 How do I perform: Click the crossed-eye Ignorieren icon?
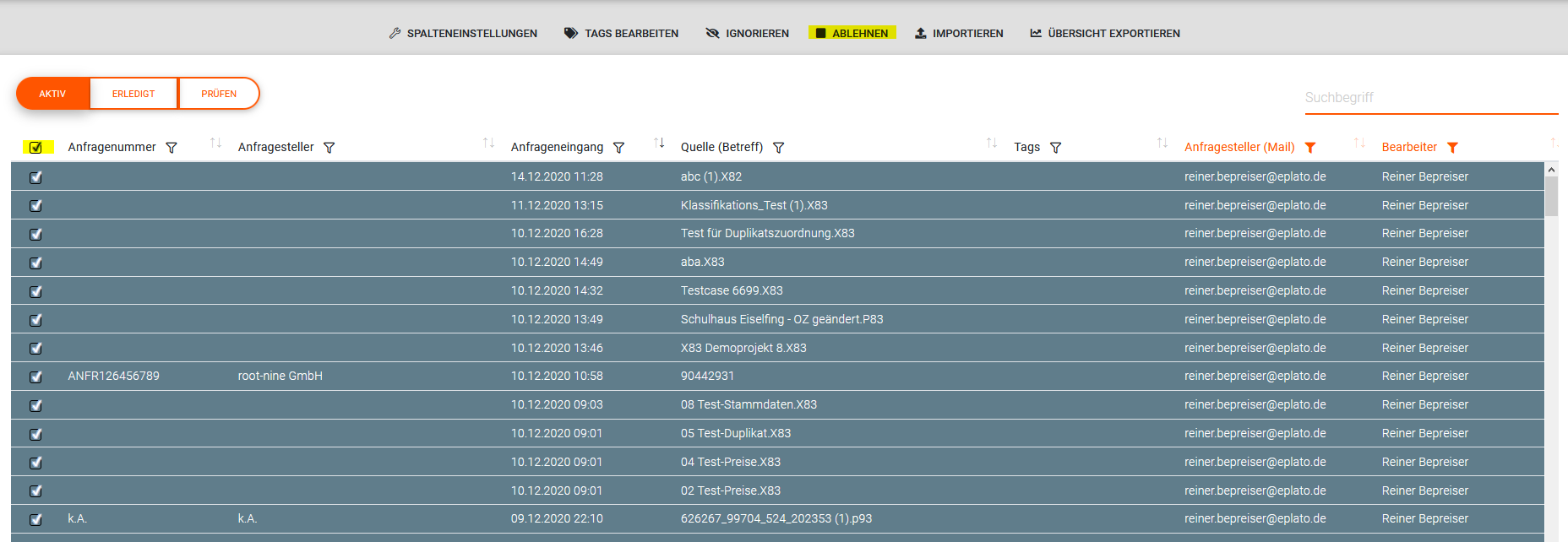tap(712, 34)
